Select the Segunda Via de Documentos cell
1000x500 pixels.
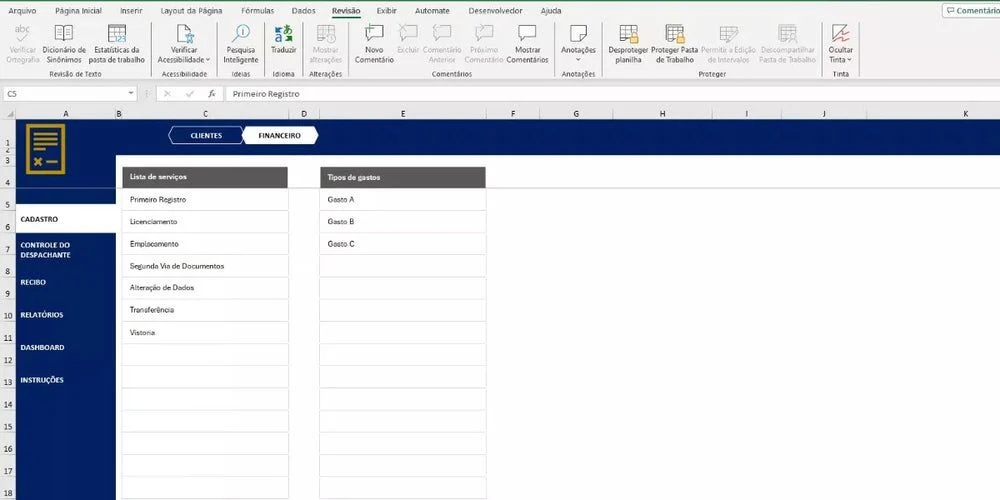205,266
